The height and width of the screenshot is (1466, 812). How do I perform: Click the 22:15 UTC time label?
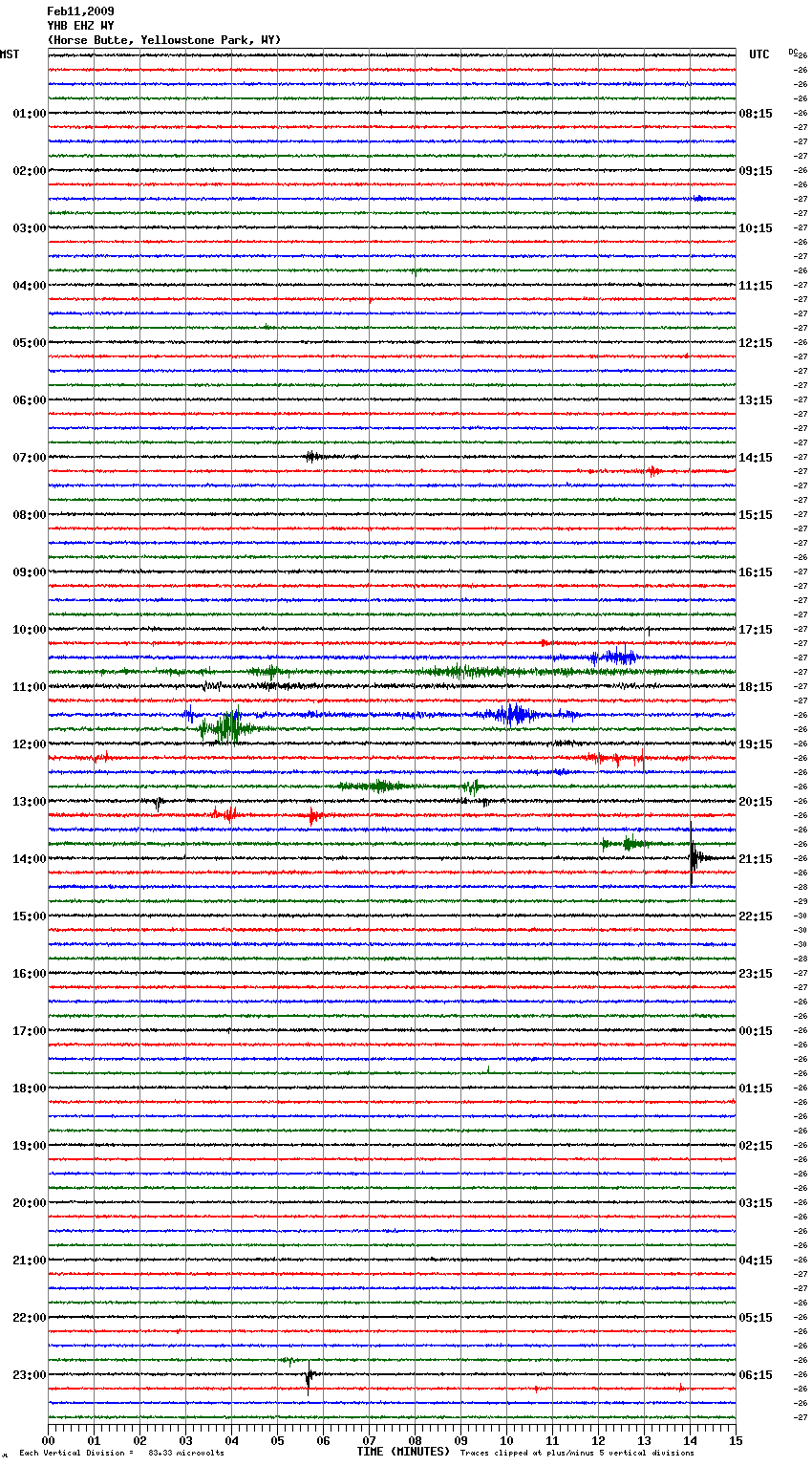pos(756,916)
